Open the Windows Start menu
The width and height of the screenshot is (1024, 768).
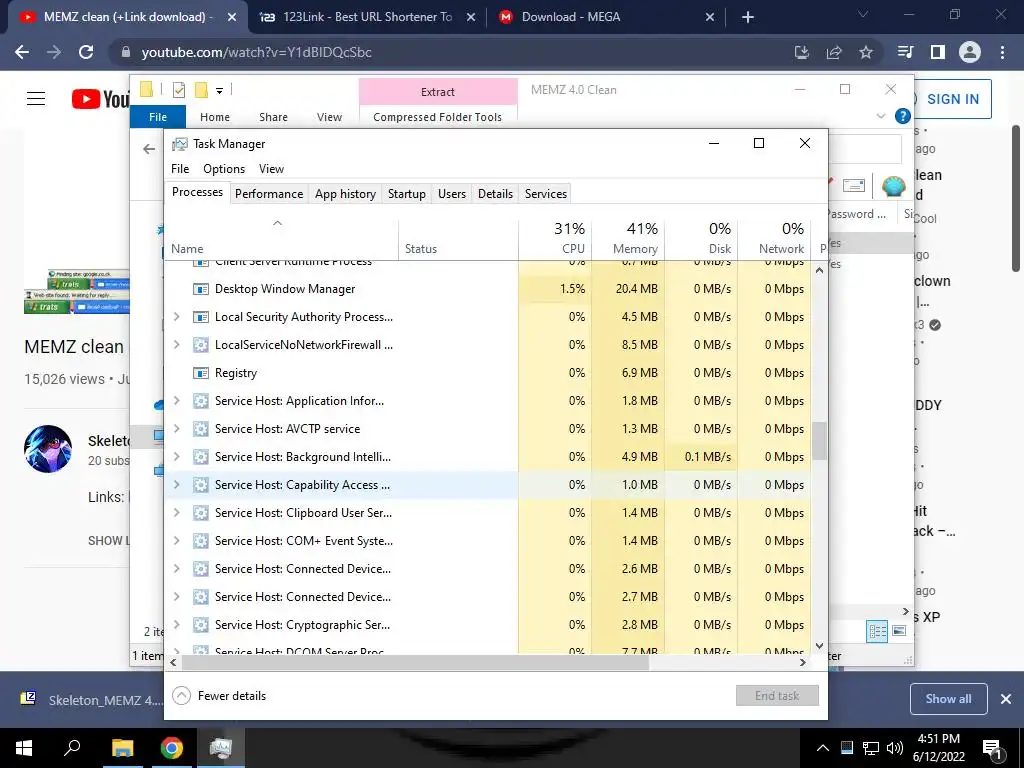[x=24, y=748]
